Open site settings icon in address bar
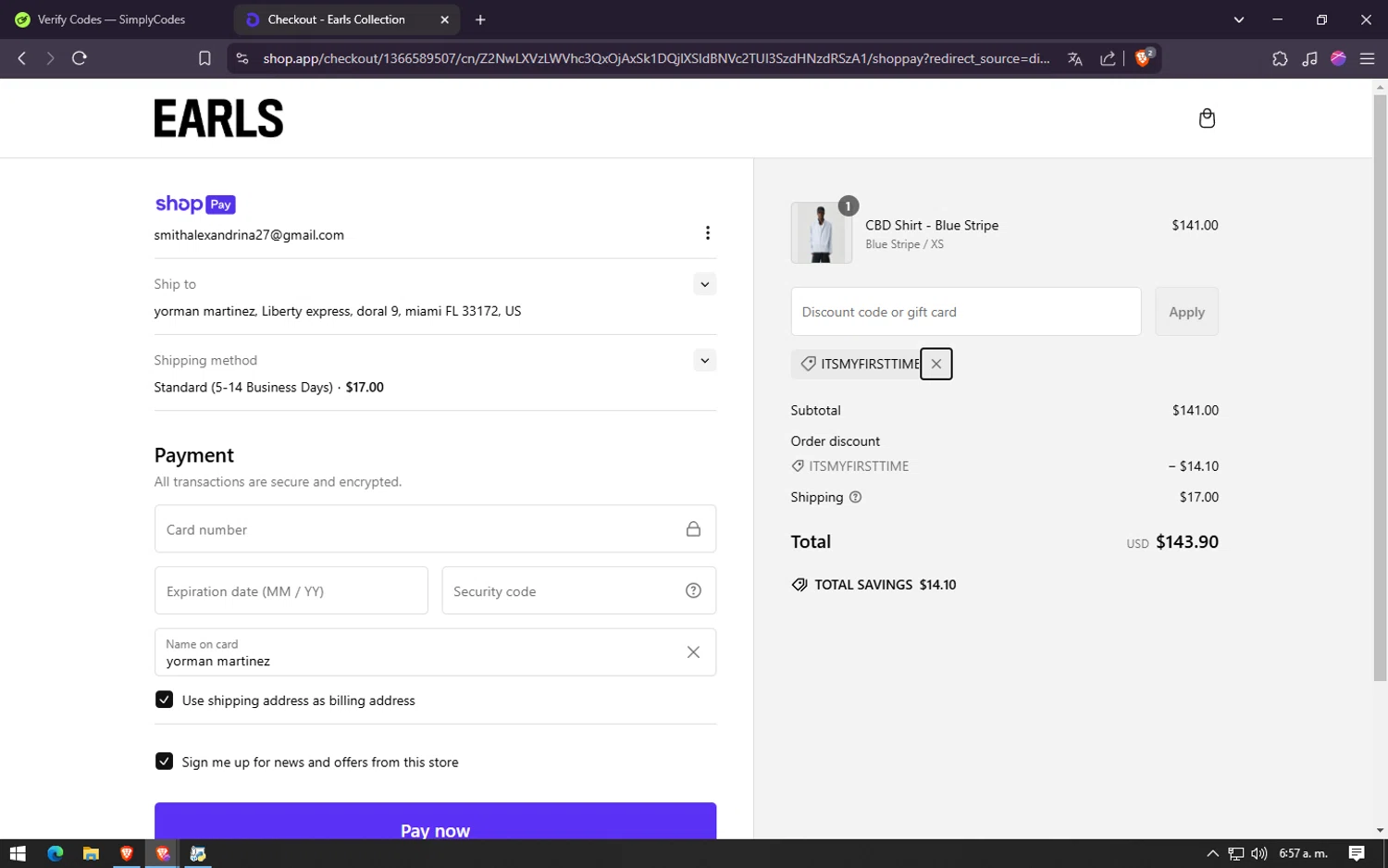 click(242, 58)
